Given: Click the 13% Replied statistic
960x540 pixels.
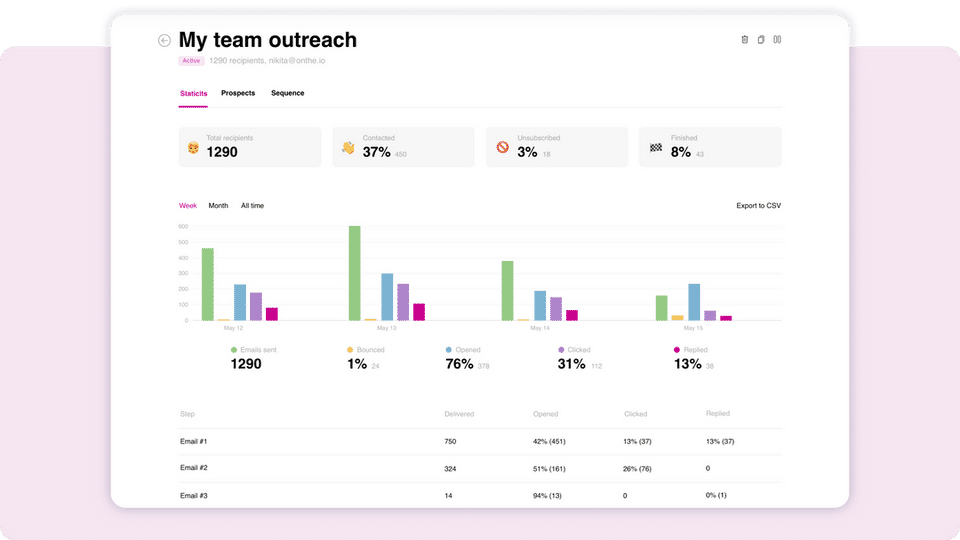Looking at the screenshot, I should (x=688, y=364).
